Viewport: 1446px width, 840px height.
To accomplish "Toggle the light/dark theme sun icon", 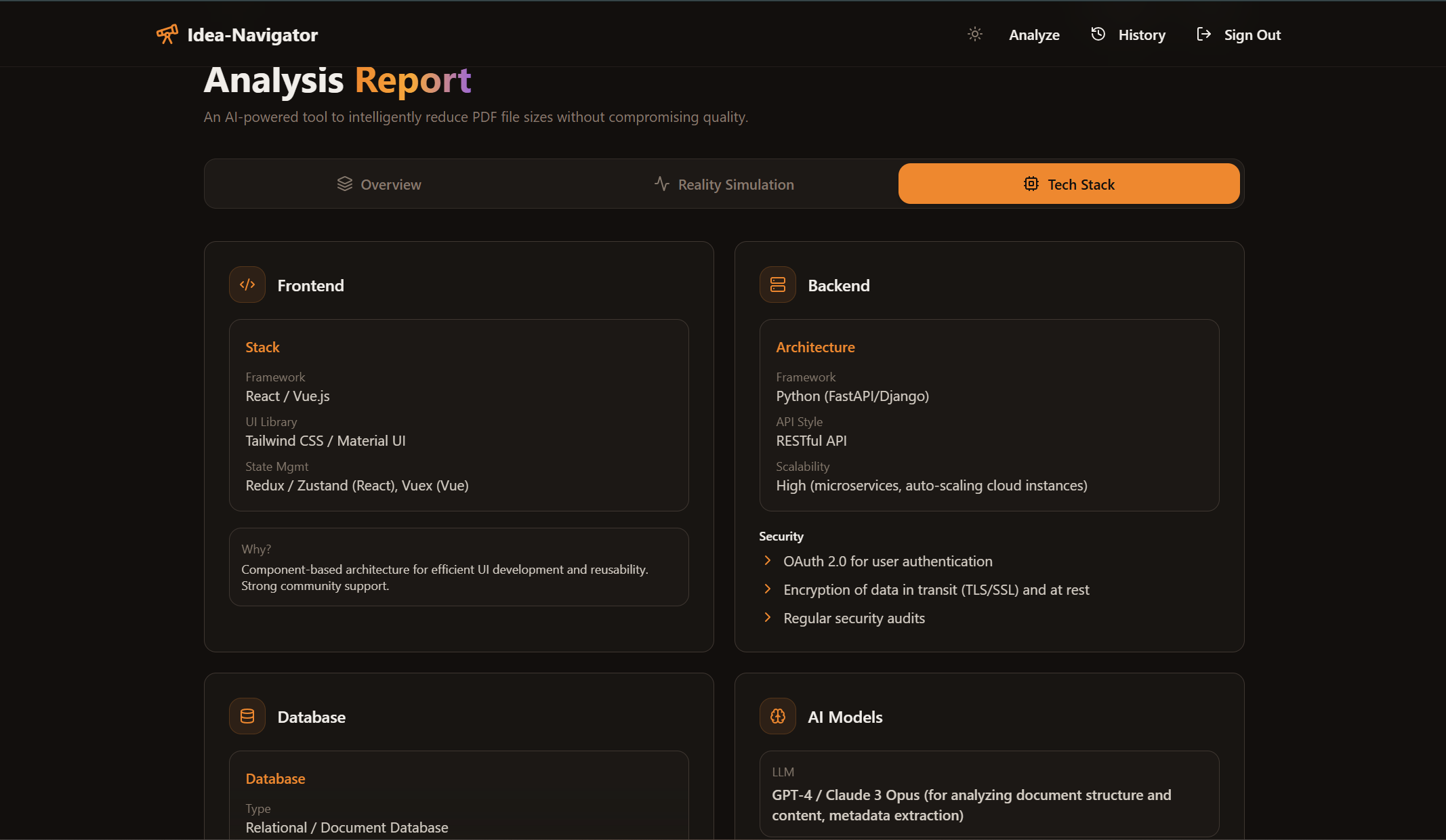I will click(974, 34).
